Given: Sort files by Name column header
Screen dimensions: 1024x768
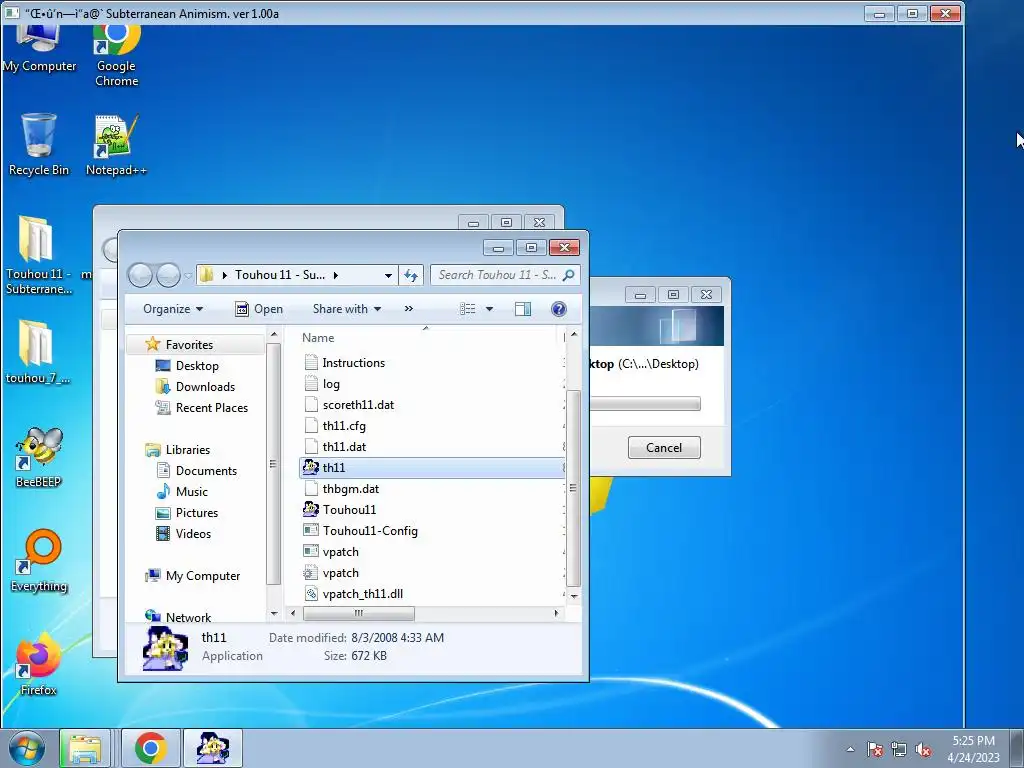Looking at the screenshot, I should click(x=317, y=338).
